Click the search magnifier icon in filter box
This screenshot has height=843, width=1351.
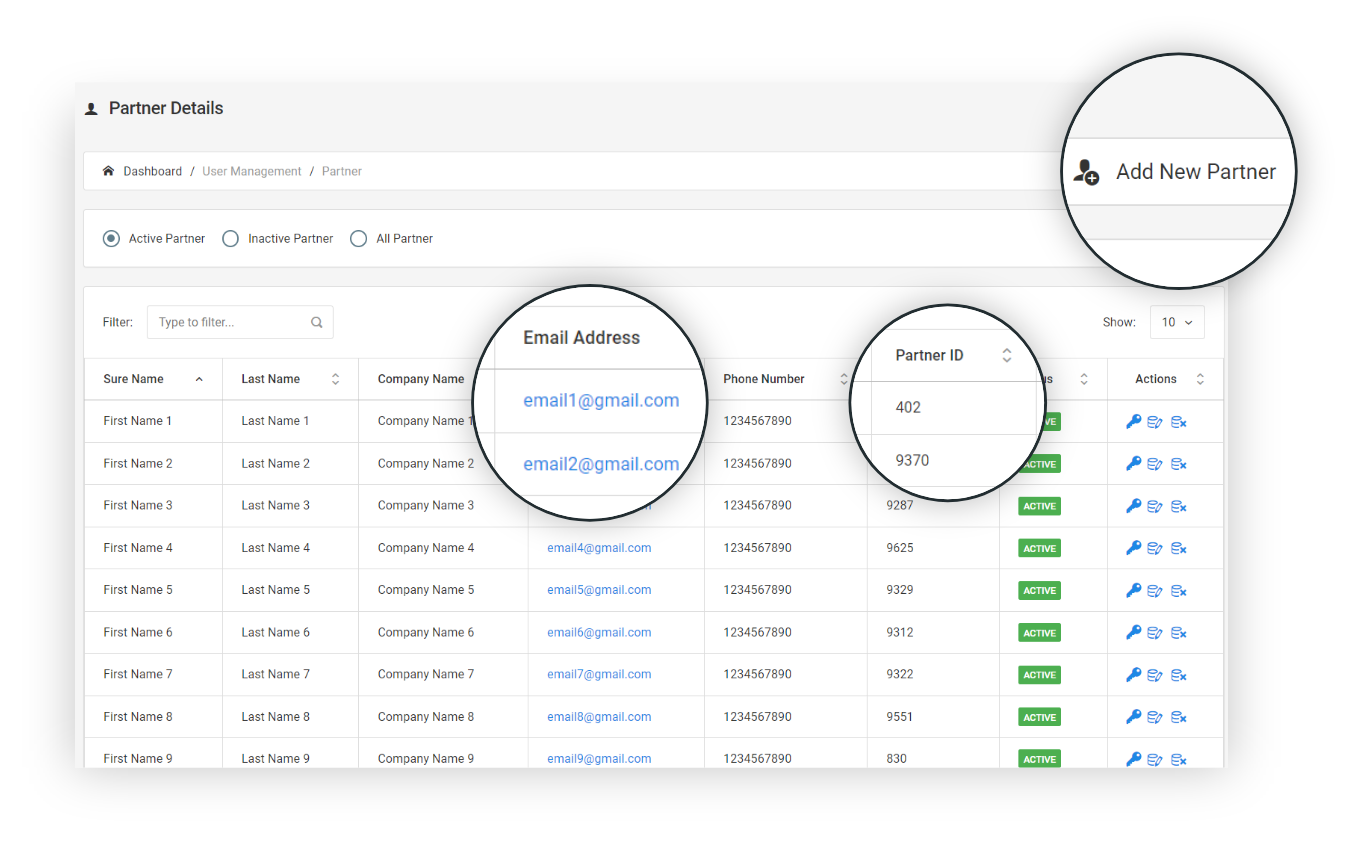(317, 323)
